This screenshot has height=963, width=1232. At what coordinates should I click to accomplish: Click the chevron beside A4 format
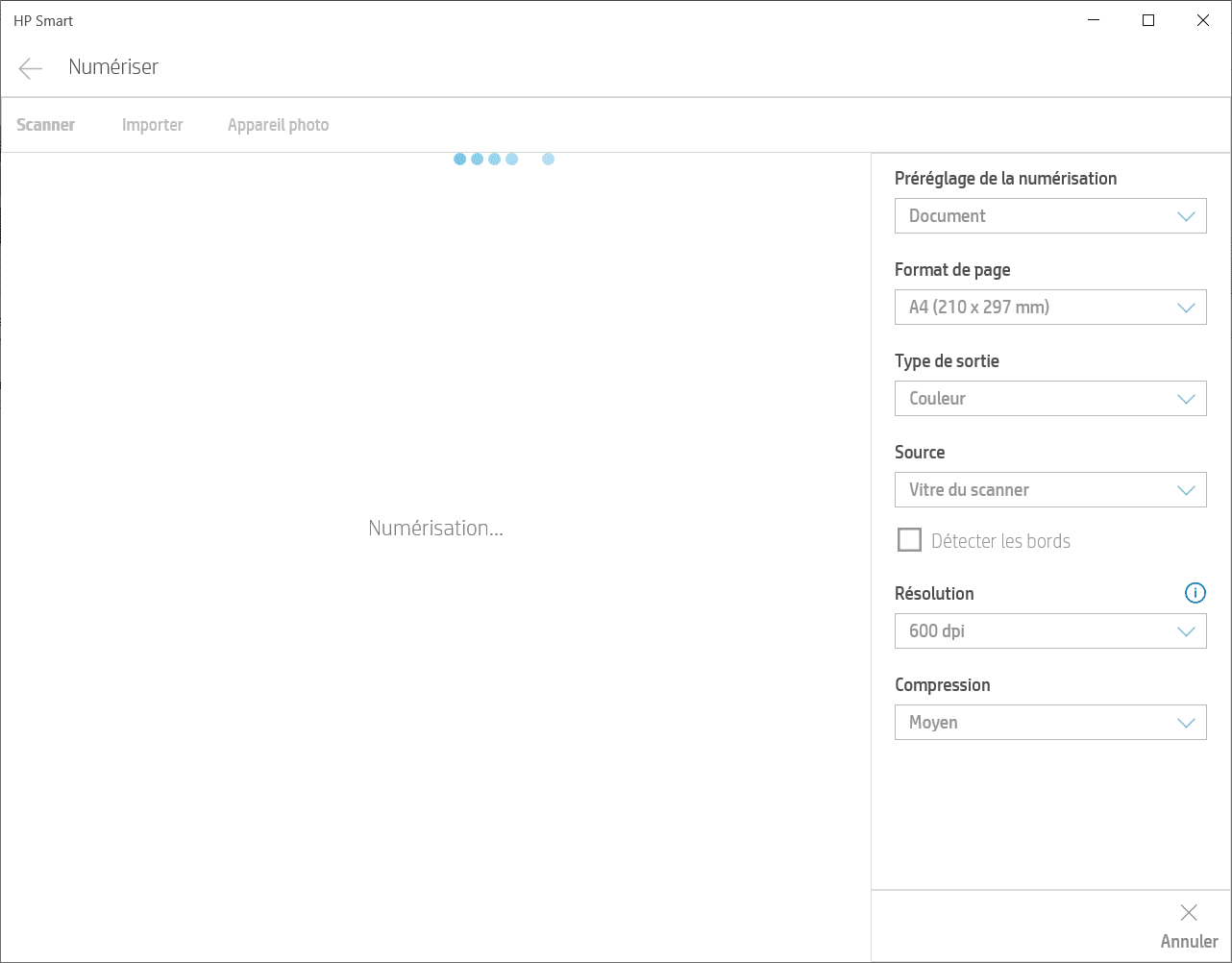pyautogui.click(x=1185, y=307)
